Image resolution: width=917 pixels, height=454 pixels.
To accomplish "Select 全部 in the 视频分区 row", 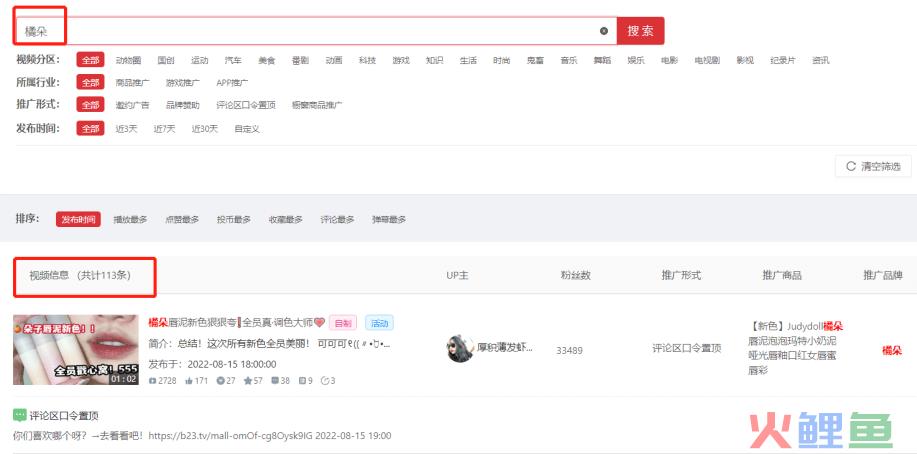I will click(90, 60).
